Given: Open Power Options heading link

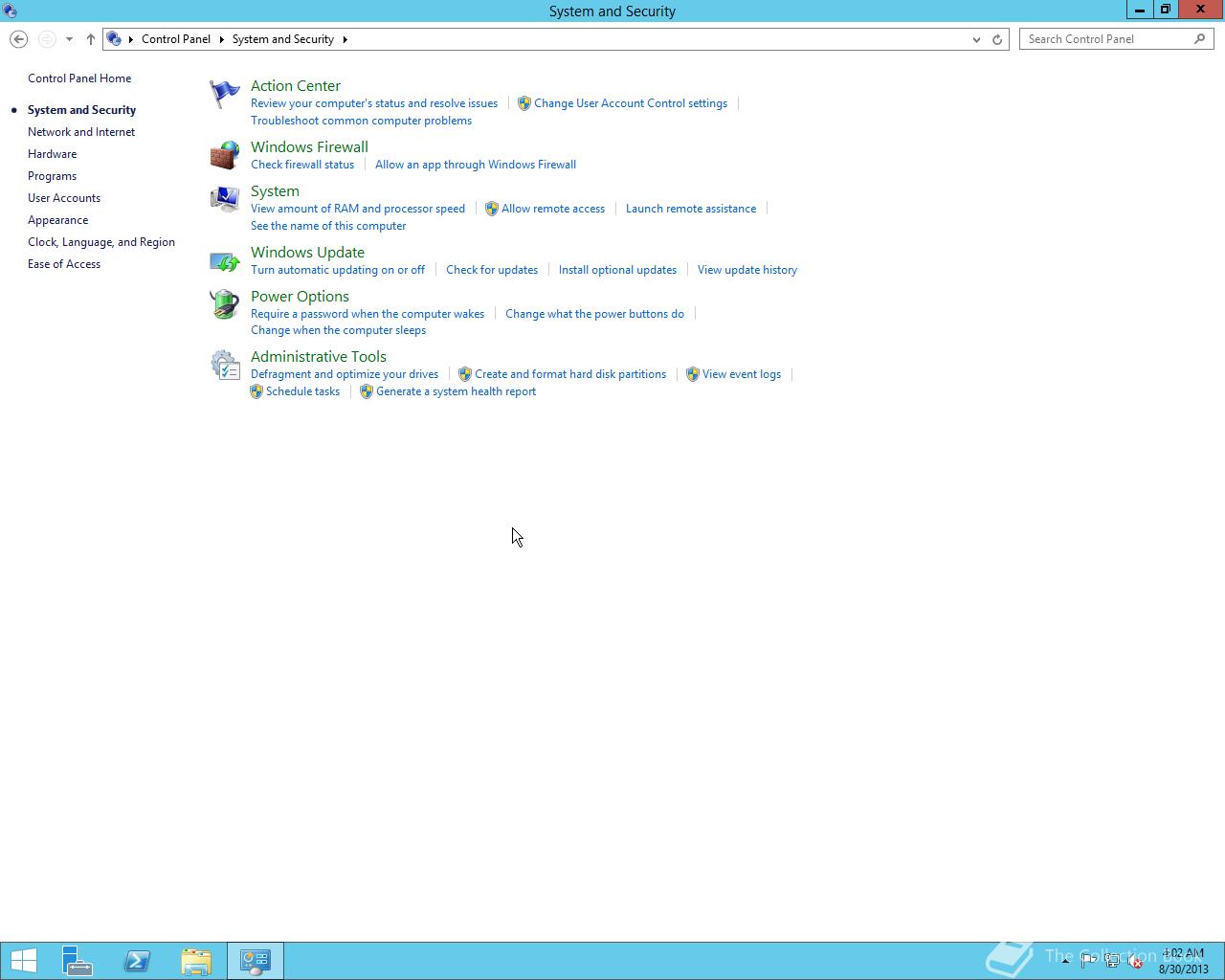Looking at the screenshot, I should tap(300, 297).
